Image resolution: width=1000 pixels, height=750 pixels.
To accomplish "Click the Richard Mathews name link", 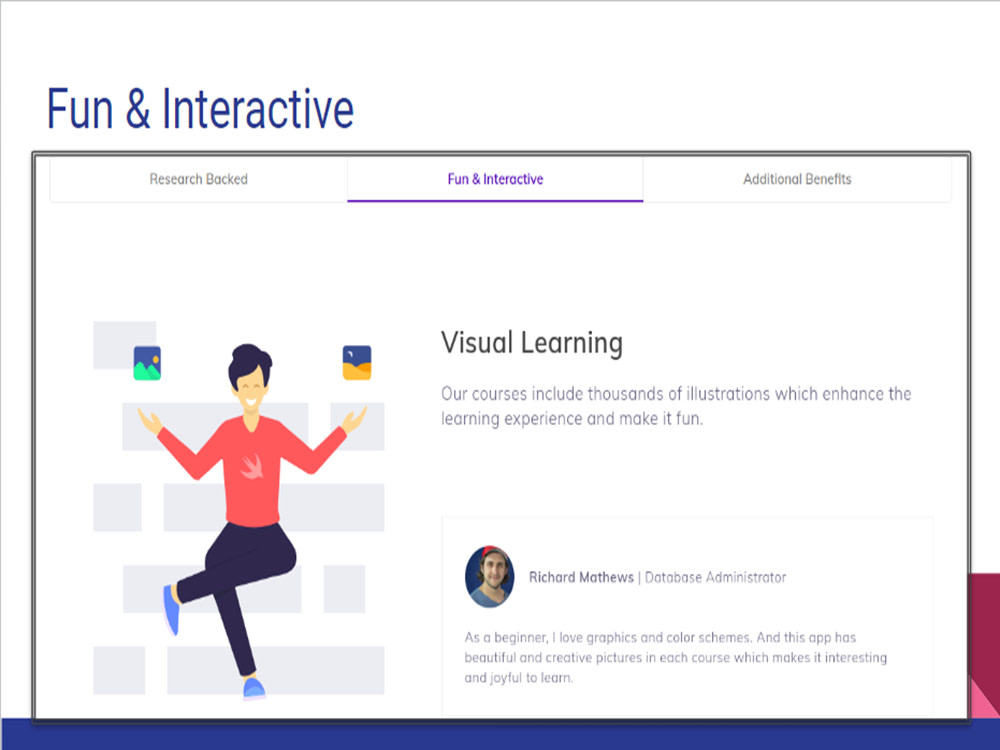I will tap(582, 577).
